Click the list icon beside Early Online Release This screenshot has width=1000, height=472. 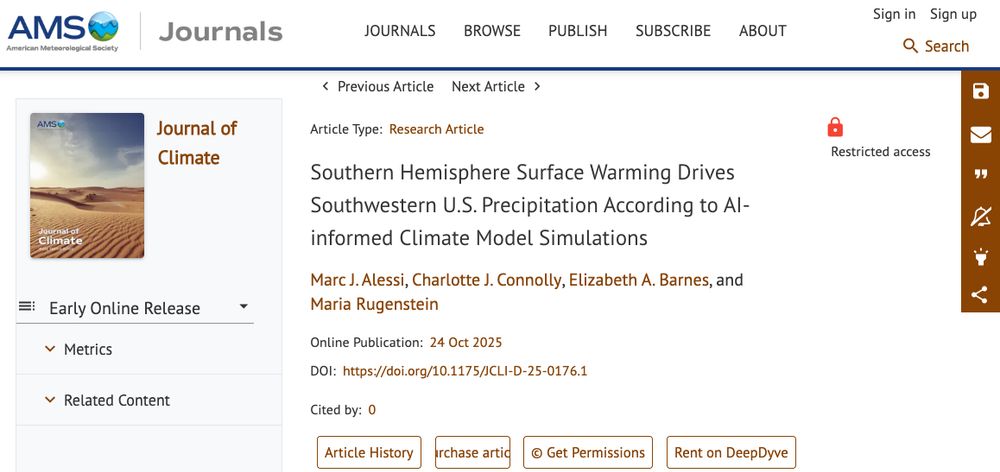tap(27, 307)
